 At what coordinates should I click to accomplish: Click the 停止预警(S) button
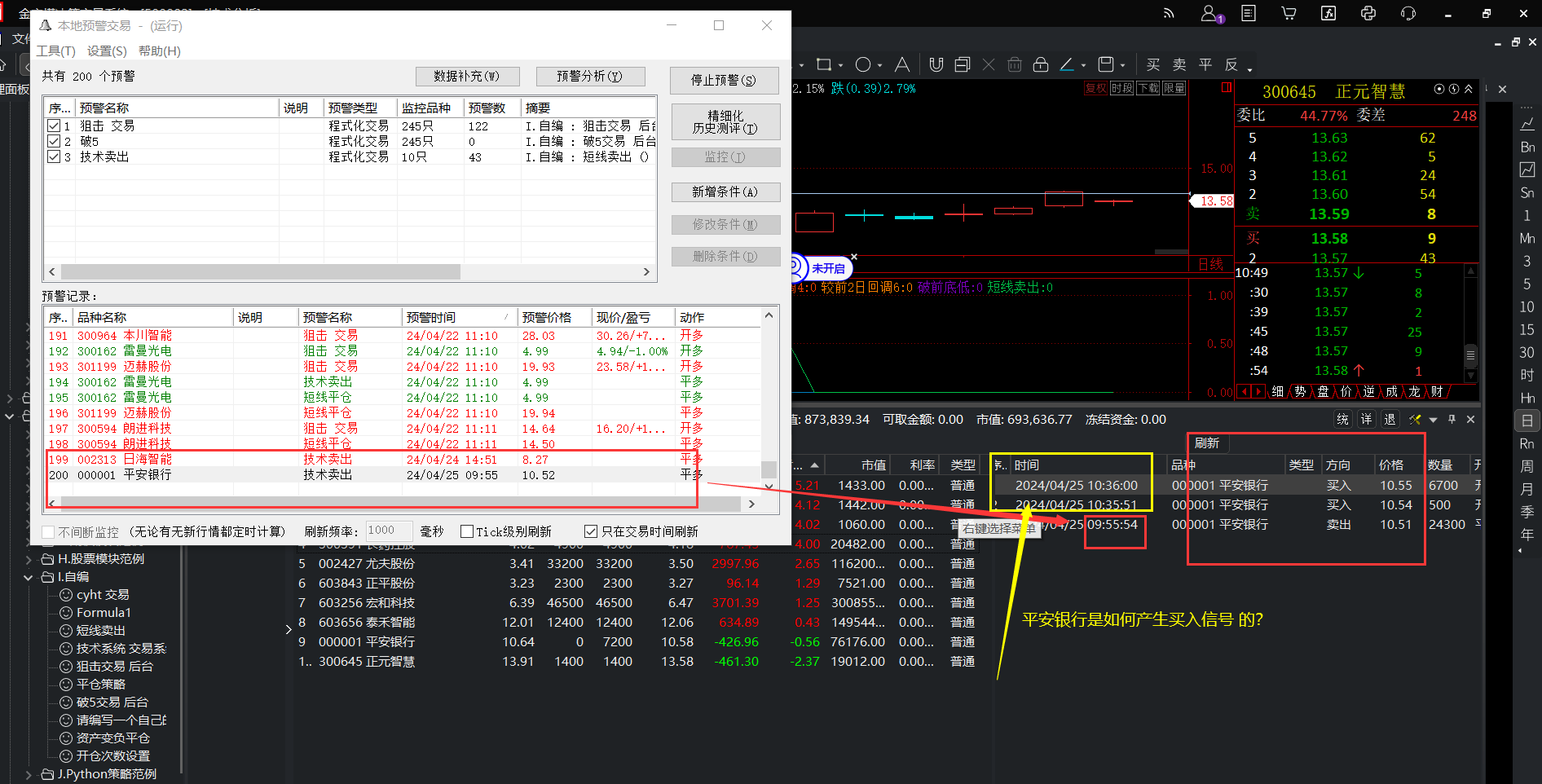coord(725,80)
